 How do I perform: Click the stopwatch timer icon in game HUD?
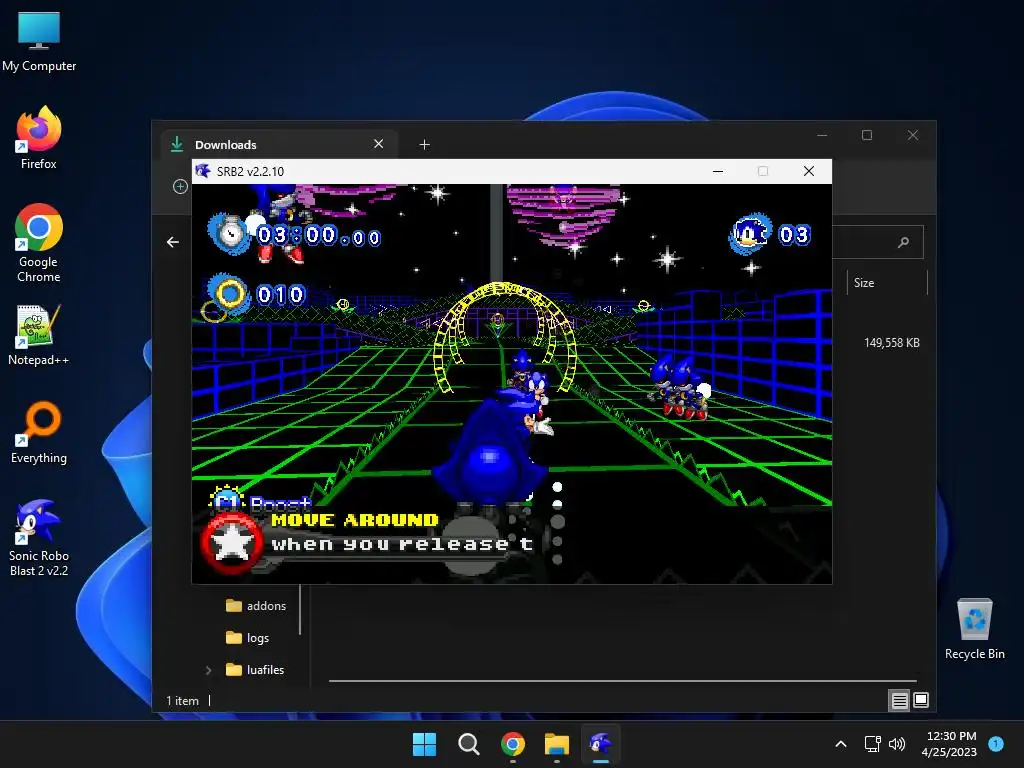pos(229,233)
